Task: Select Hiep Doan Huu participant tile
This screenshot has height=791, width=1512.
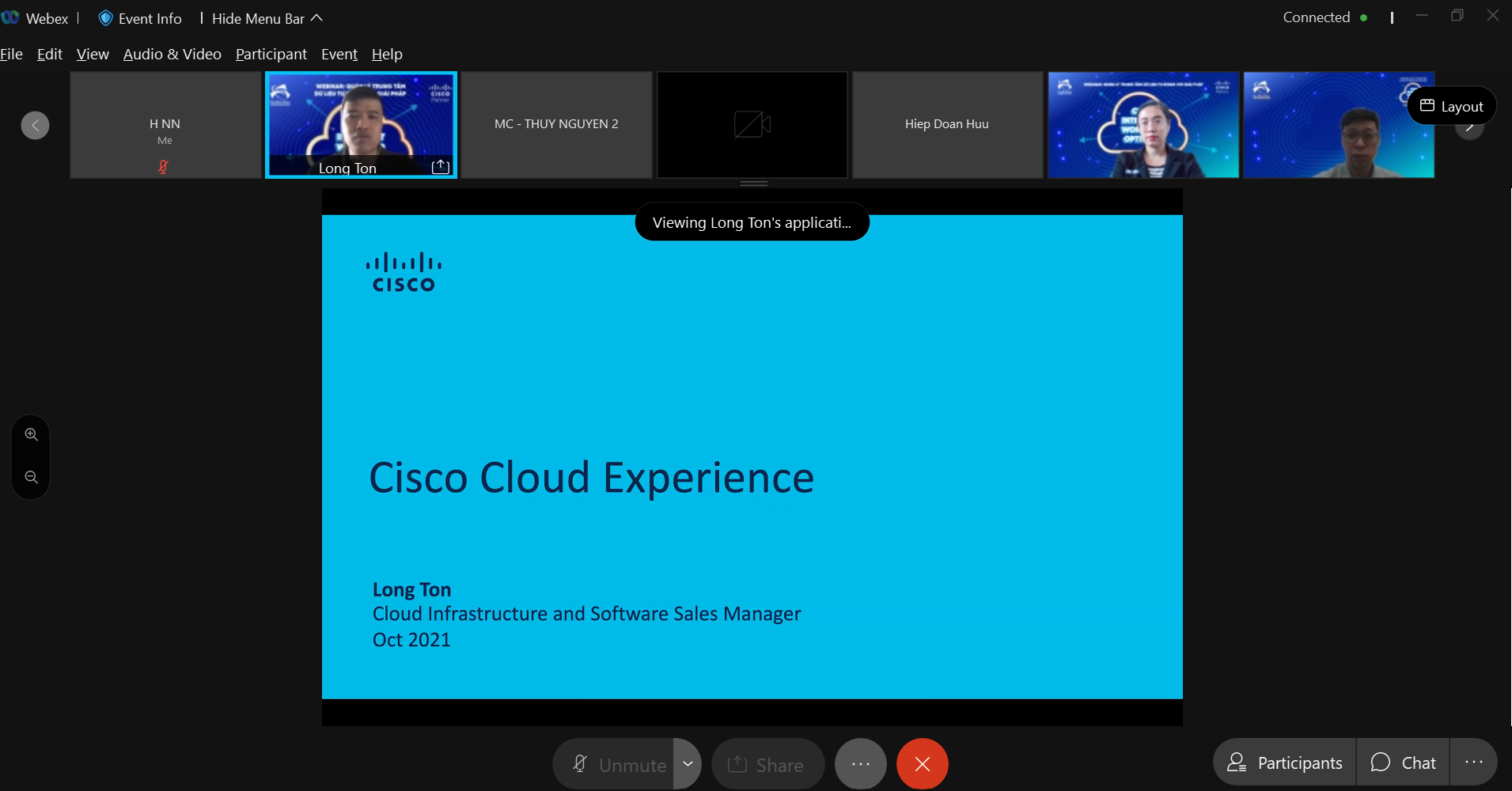Action: point(947,125)
